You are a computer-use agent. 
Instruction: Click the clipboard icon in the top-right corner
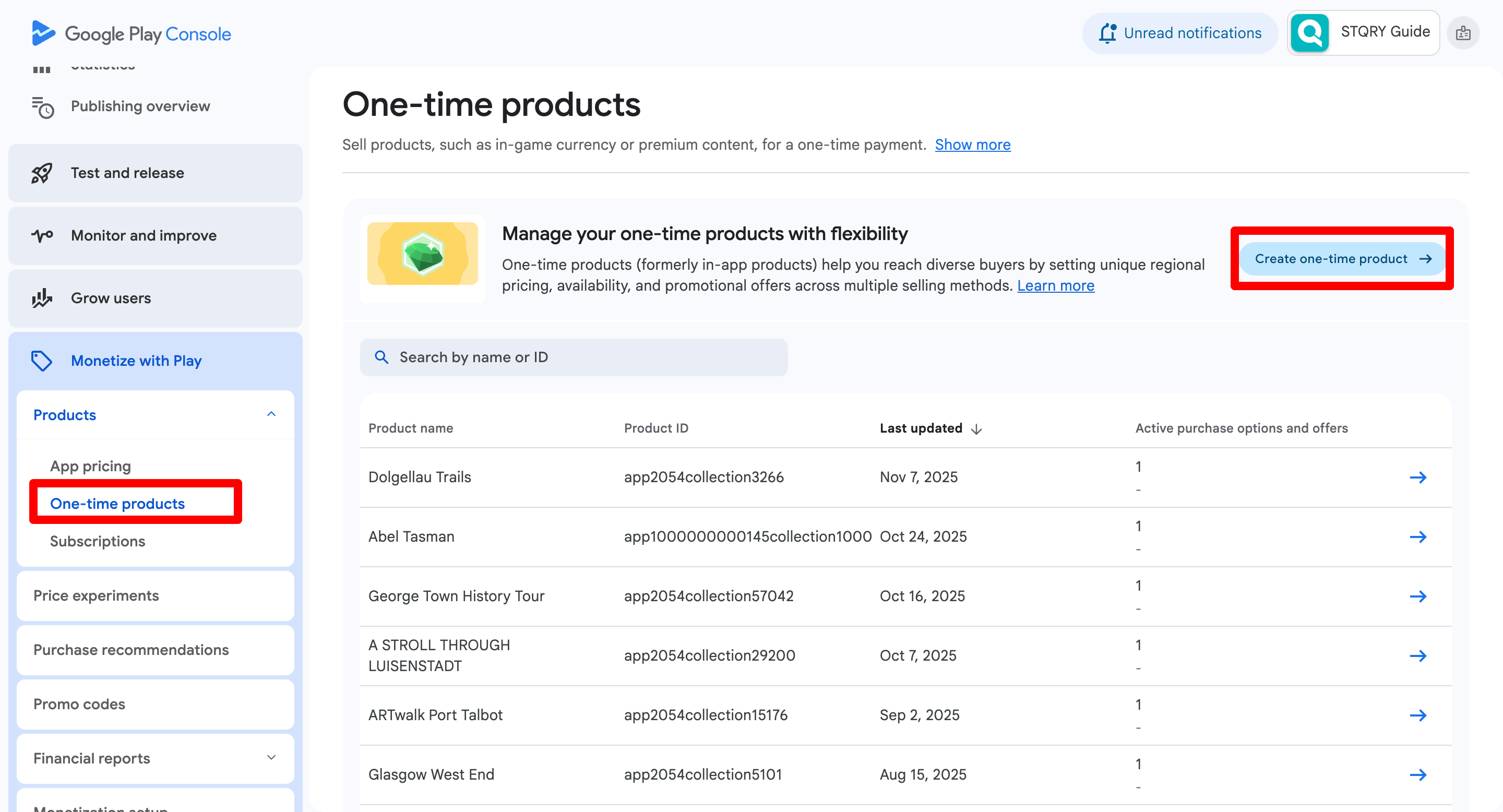coord(1464,33)
